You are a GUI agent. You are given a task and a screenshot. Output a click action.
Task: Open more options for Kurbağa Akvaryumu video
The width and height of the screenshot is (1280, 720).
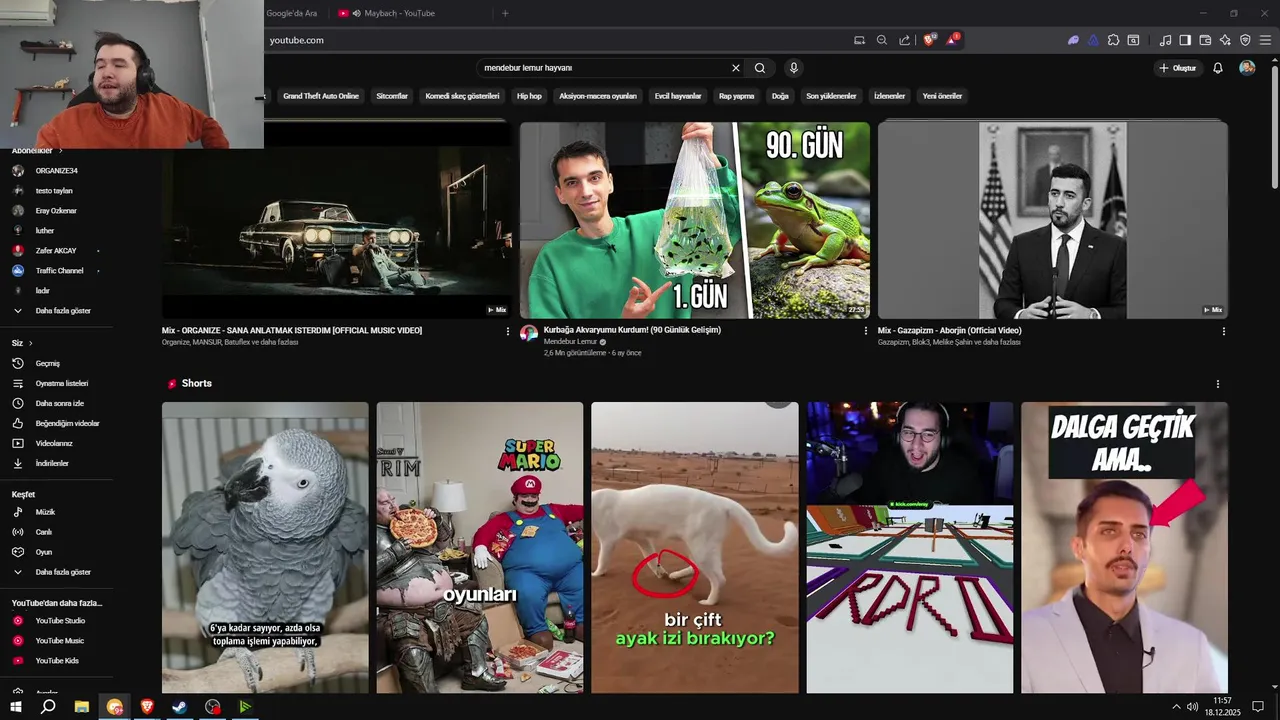click(866, 331)
